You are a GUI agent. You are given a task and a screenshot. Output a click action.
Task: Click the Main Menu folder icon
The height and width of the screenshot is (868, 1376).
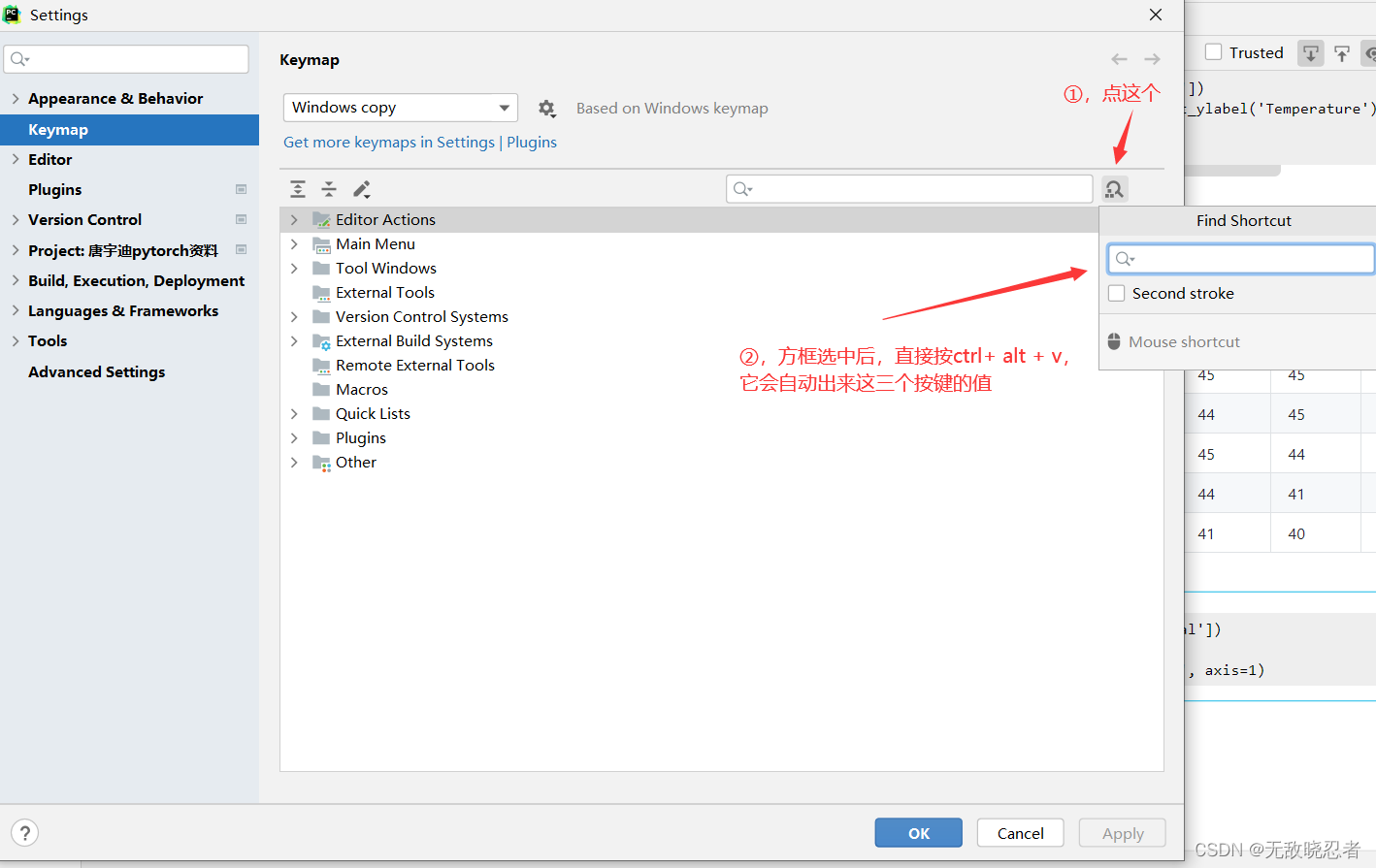click(x=321, y=244)
